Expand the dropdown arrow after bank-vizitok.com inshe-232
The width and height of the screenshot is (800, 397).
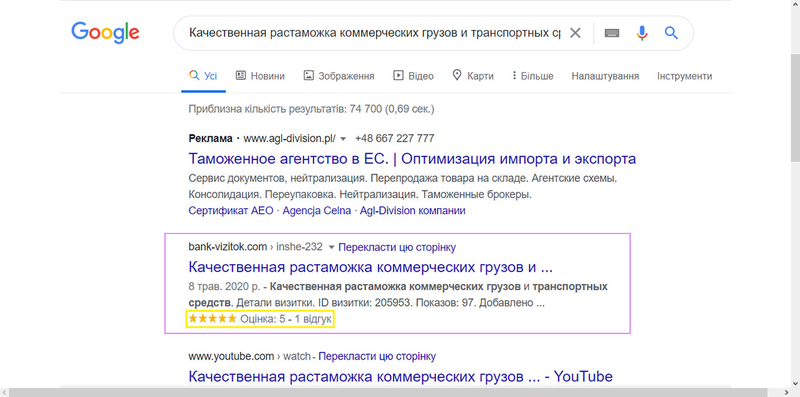tap(331, 247)
